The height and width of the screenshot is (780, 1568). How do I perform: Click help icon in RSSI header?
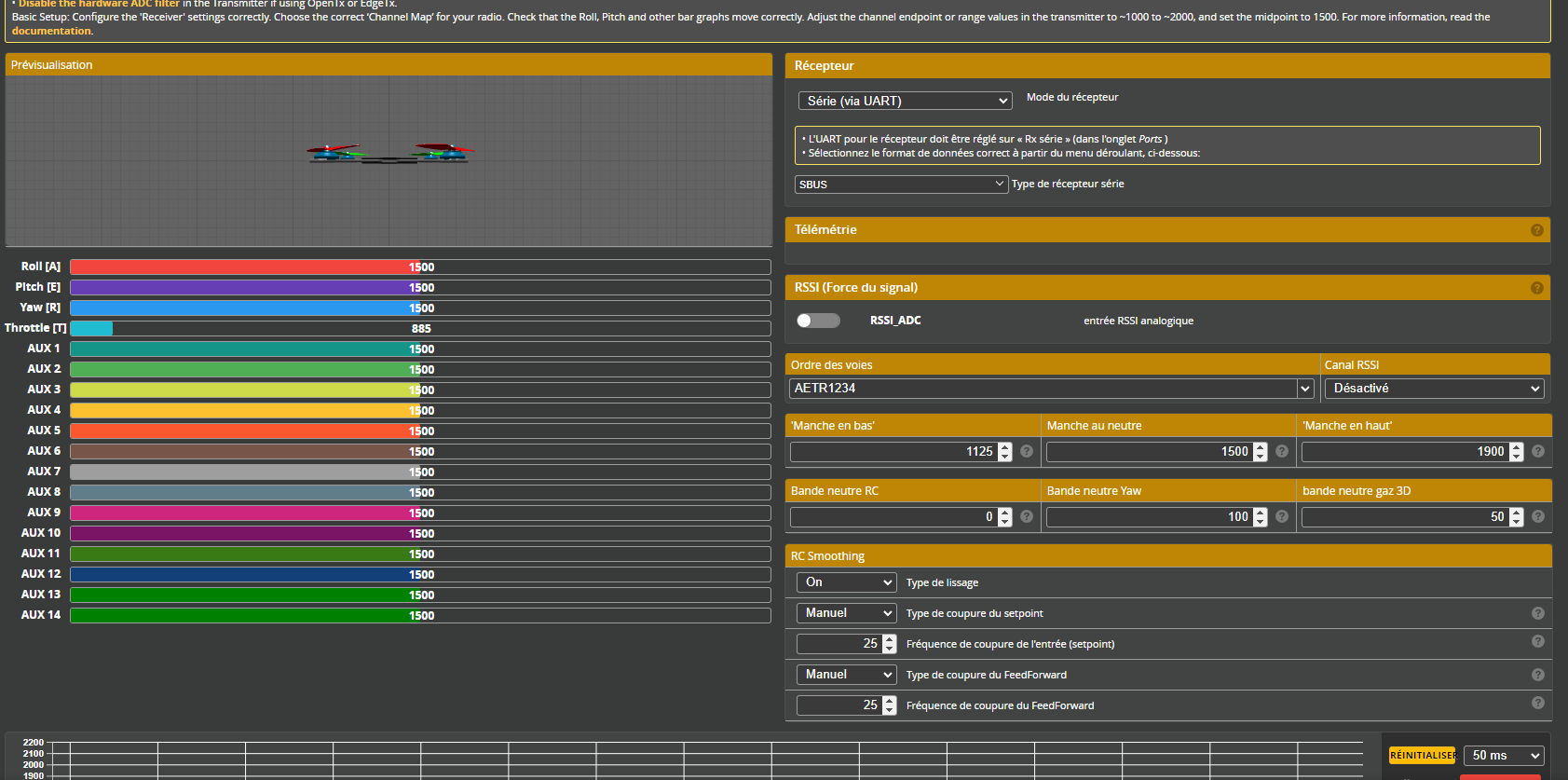click(x=1537, y=288)
